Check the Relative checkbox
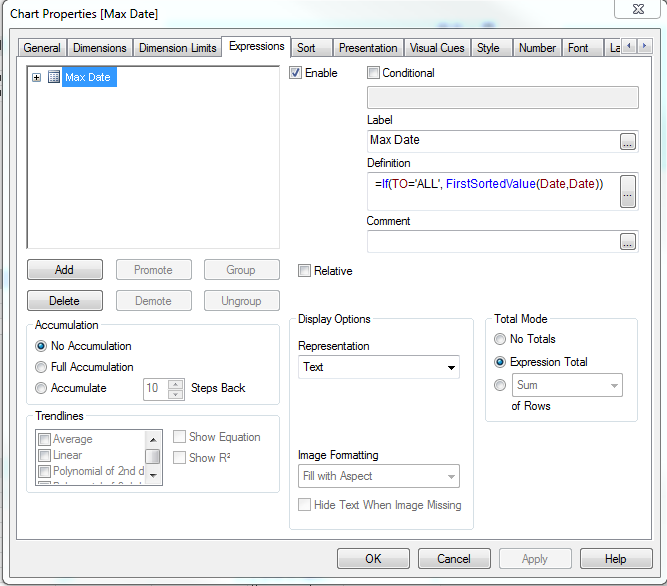 pyautogui.click(x=304, y=270)
